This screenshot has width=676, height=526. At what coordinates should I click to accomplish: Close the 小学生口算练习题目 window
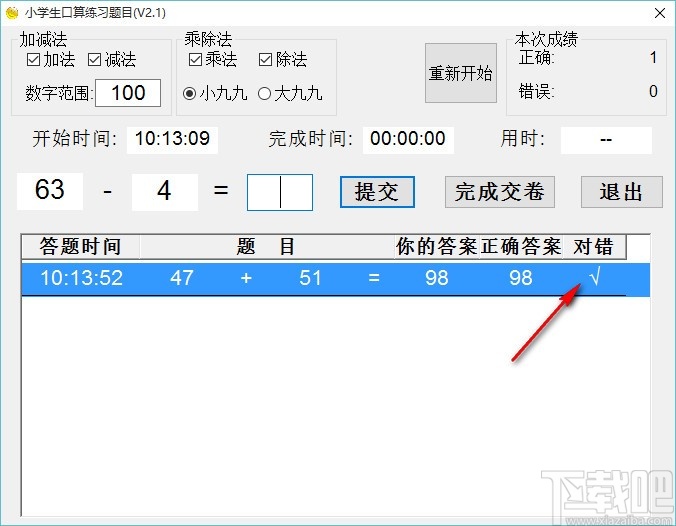[x=660, y=13]
